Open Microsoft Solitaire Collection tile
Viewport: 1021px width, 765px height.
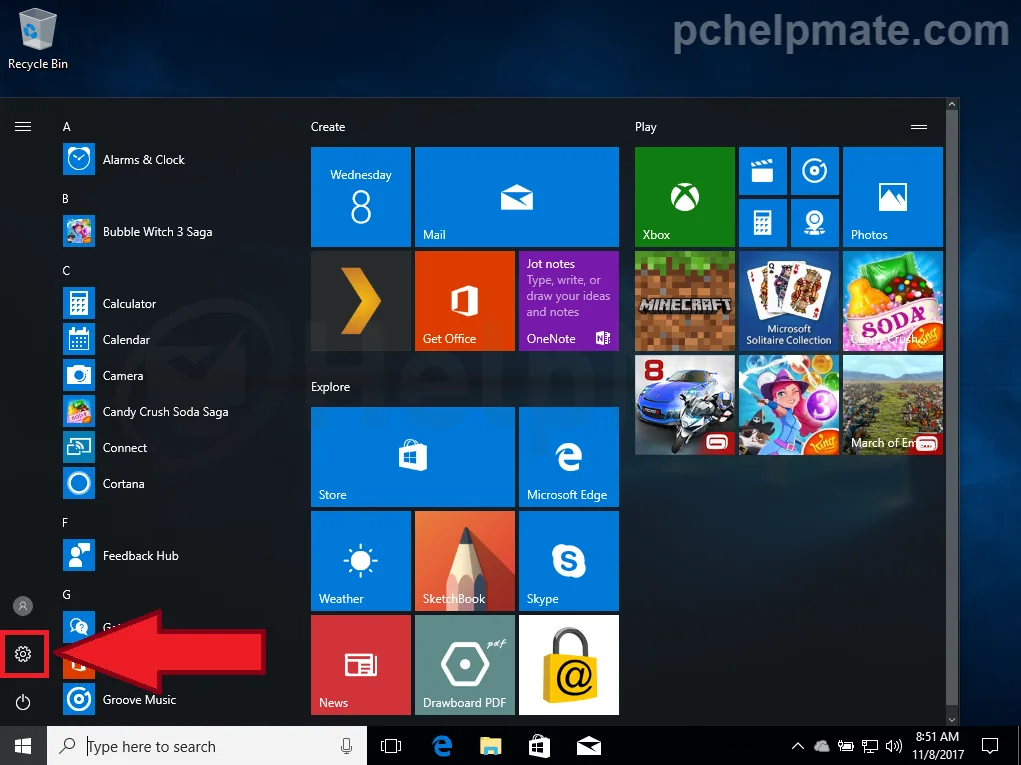(x=789, y=301)
